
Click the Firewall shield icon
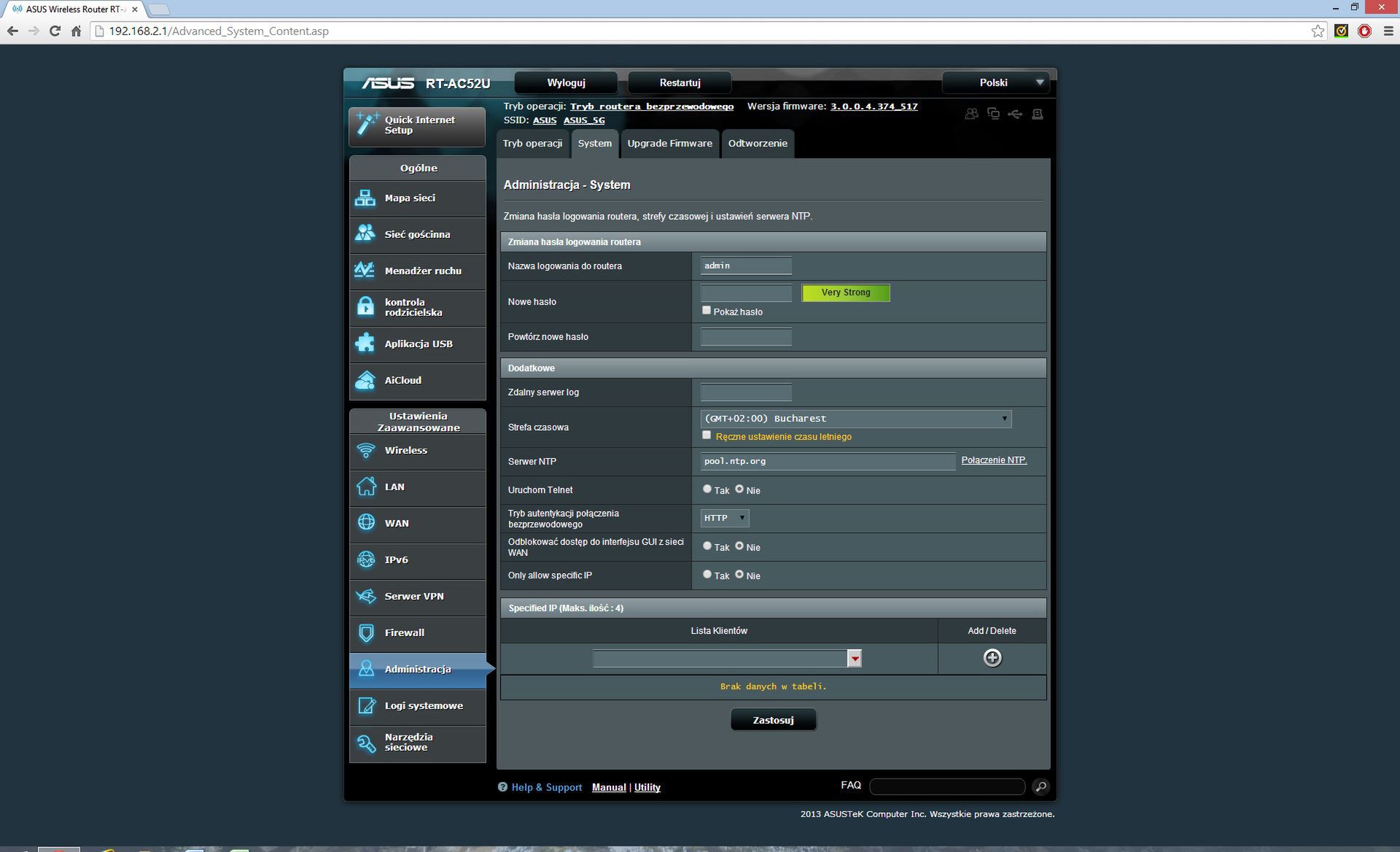[x=366, y=632]
